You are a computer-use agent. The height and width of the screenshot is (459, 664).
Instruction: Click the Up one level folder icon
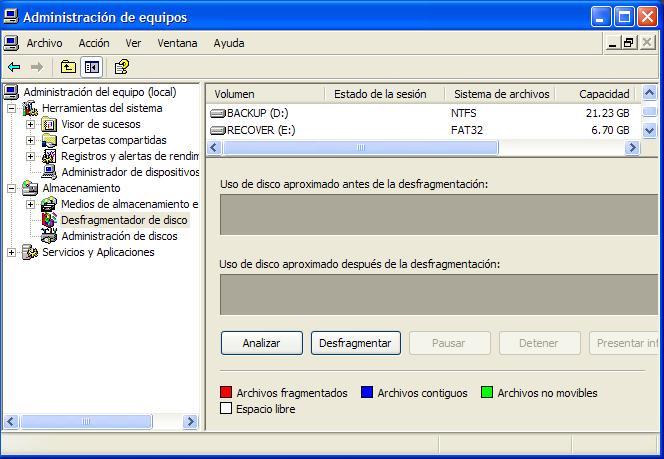68,67
